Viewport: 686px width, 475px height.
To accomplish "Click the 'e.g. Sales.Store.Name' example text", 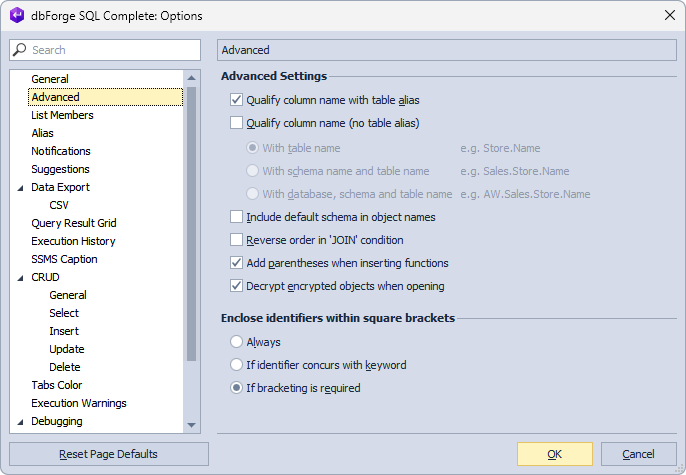I will (x=514, y=171).
